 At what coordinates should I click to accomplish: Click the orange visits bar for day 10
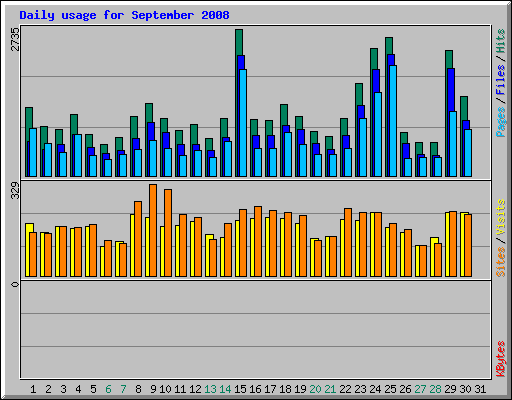(x=168, y=233)
